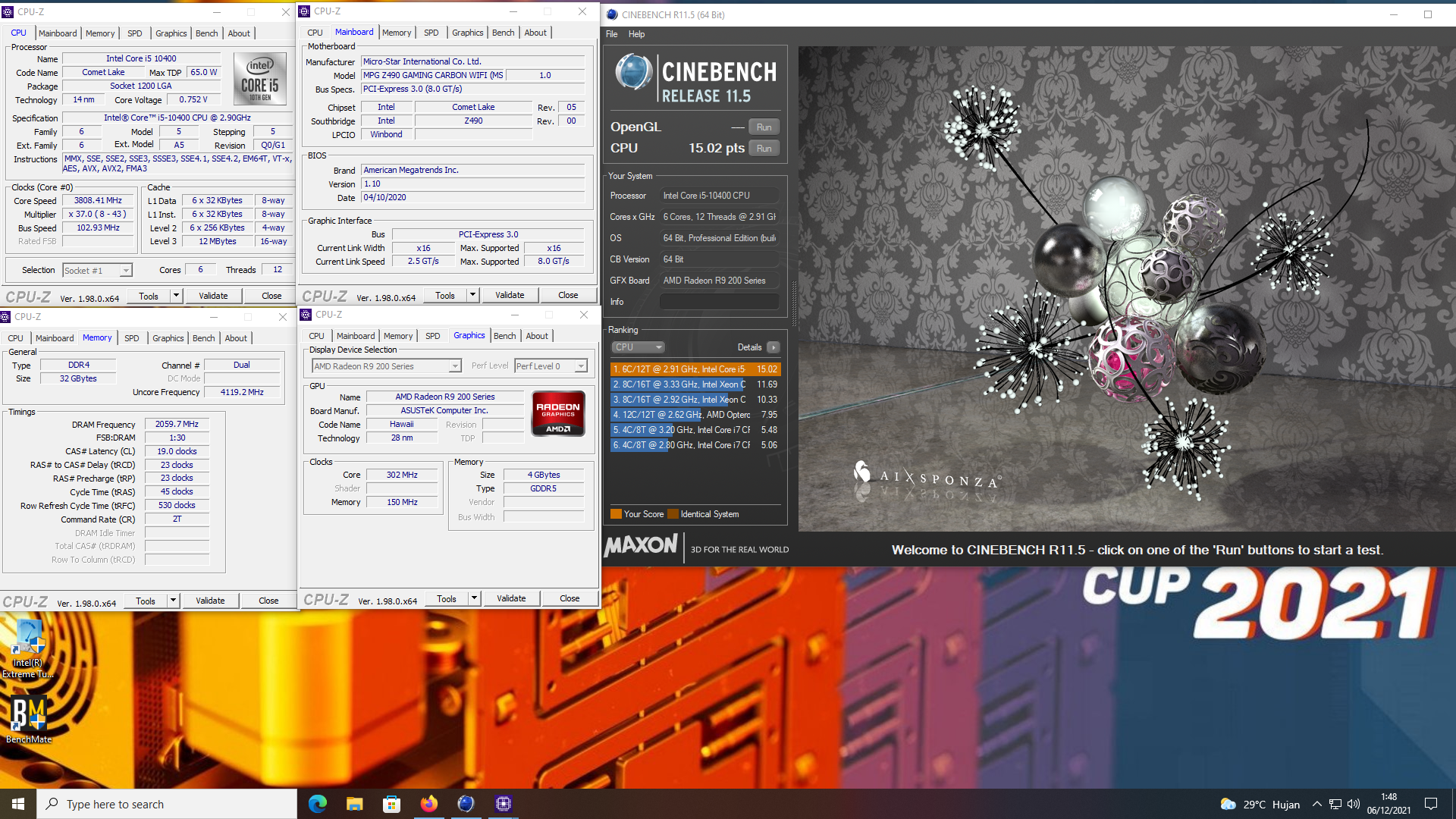This screenshot has height=819, width=1456.
Task: Expand Tools arrow in Memory window
Action: (173, 601)
